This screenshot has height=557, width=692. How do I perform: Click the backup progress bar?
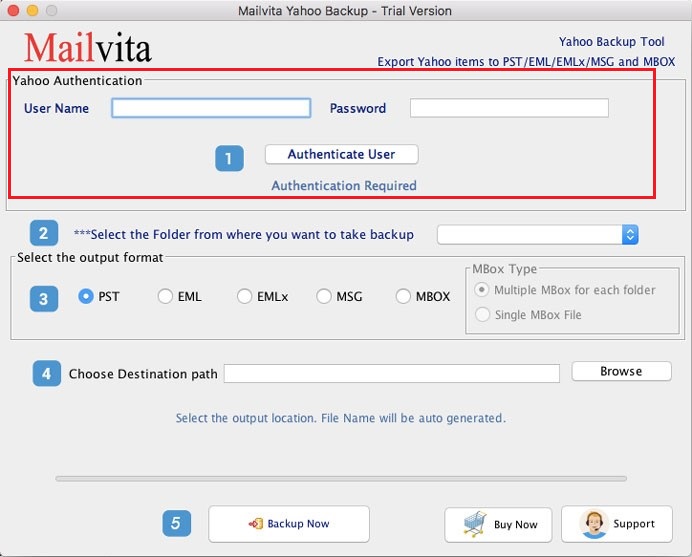[x=341, y=478]
